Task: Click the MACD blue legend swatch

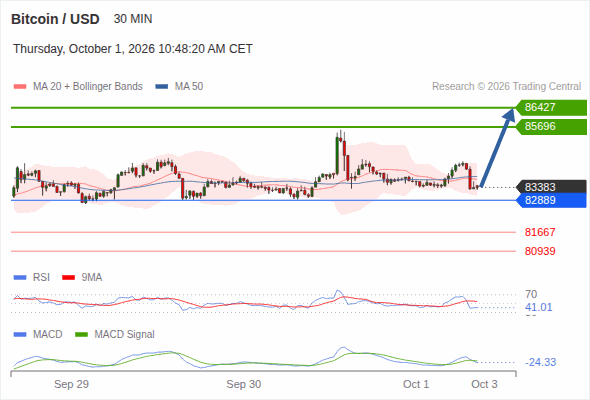Action: pos(20,335)
